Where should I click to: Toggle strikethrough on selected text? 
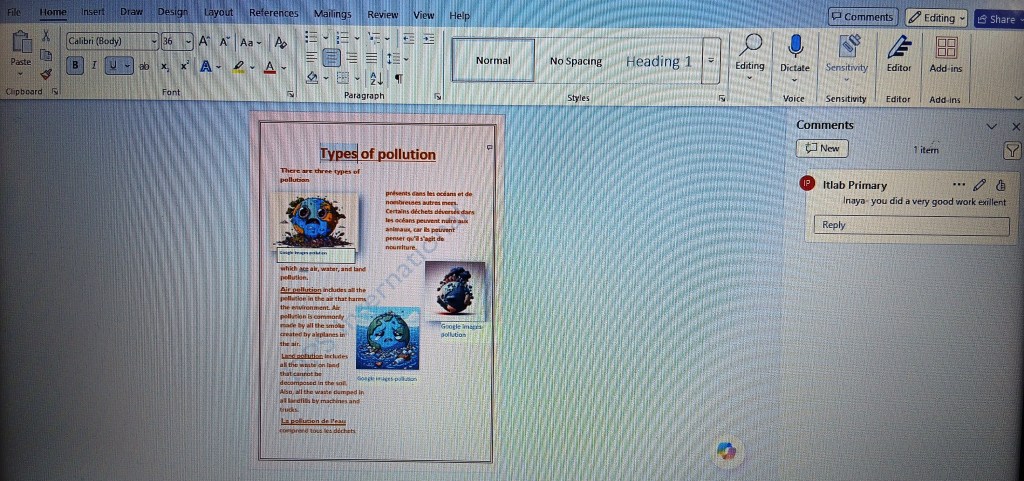[143, 66]
